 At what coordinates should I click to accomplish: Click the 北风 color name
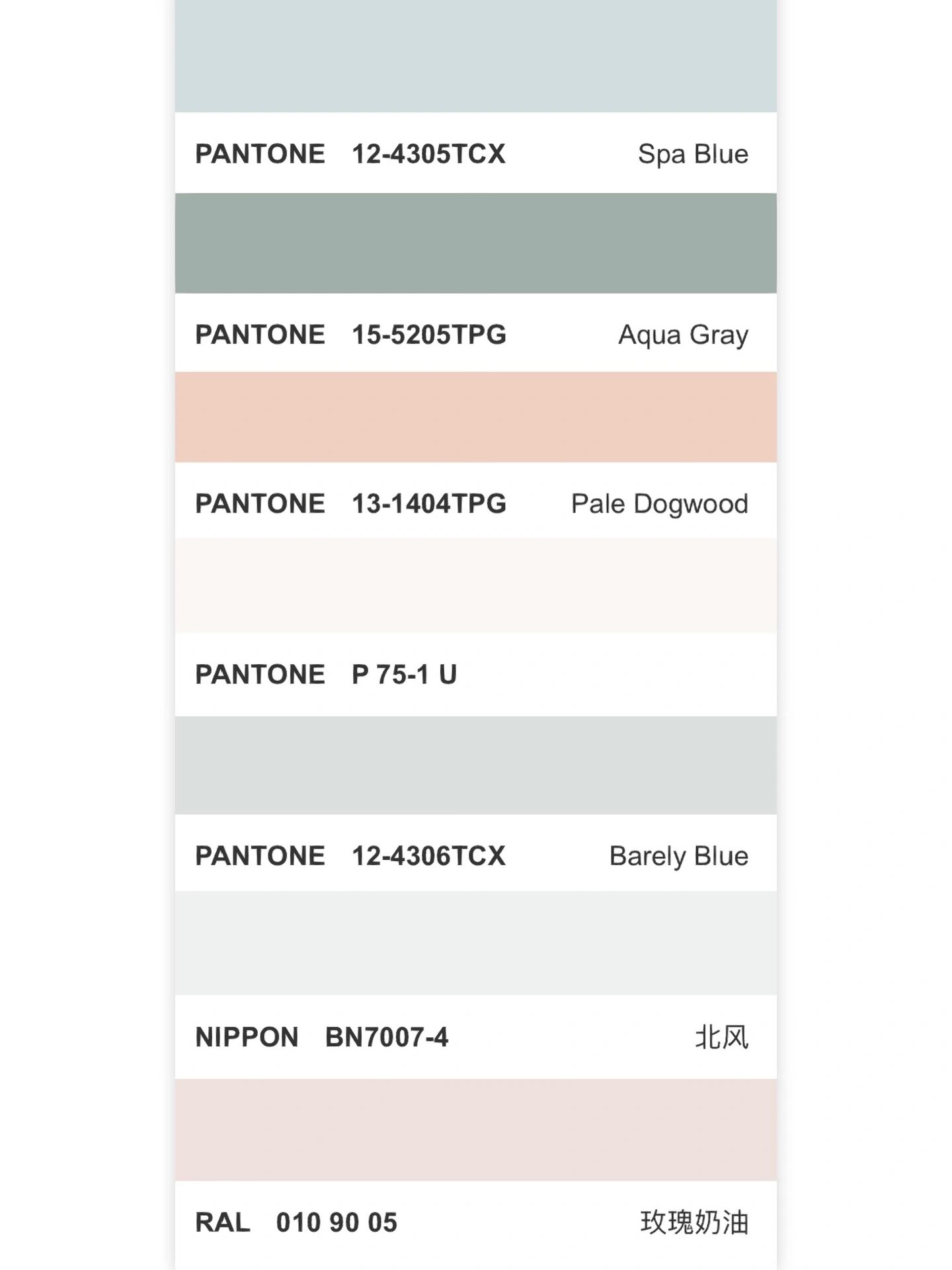click(721, 1037)
